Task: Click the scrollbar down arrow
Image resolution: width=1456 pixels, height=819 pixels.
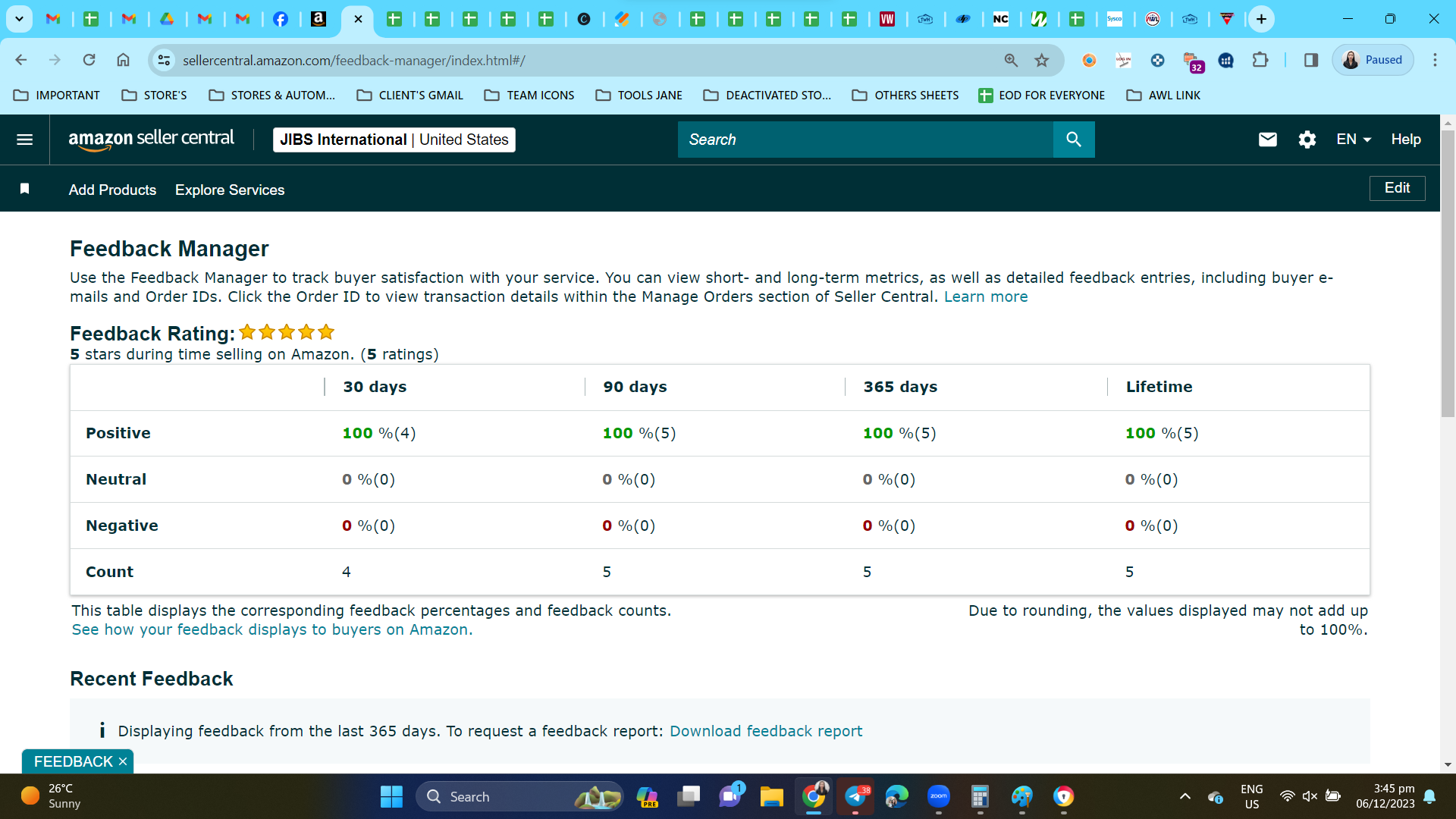Action: click(1448, 764)
